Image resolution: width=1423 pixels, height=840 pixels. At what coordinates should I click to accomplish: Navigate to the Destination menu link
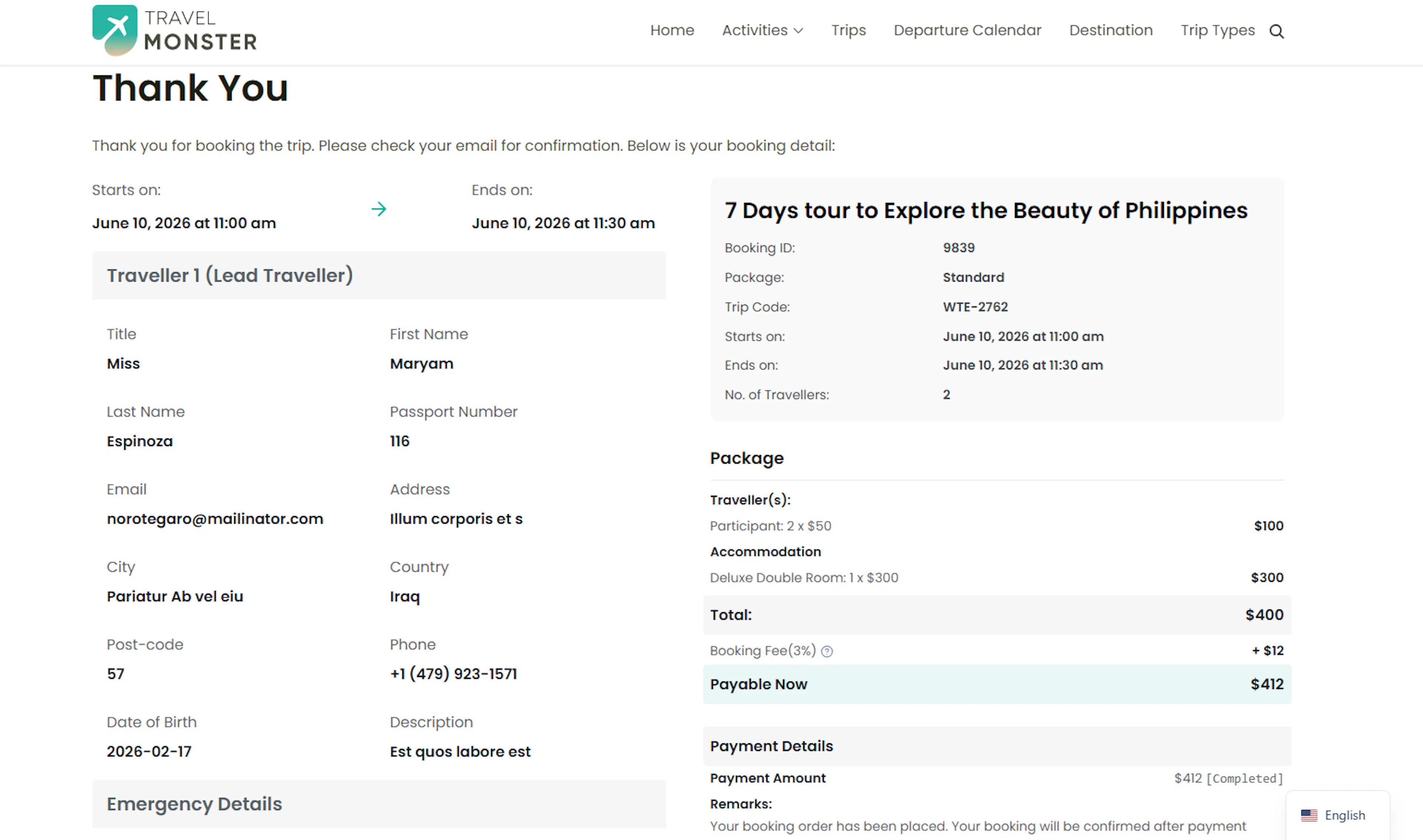coord(1111,30)
